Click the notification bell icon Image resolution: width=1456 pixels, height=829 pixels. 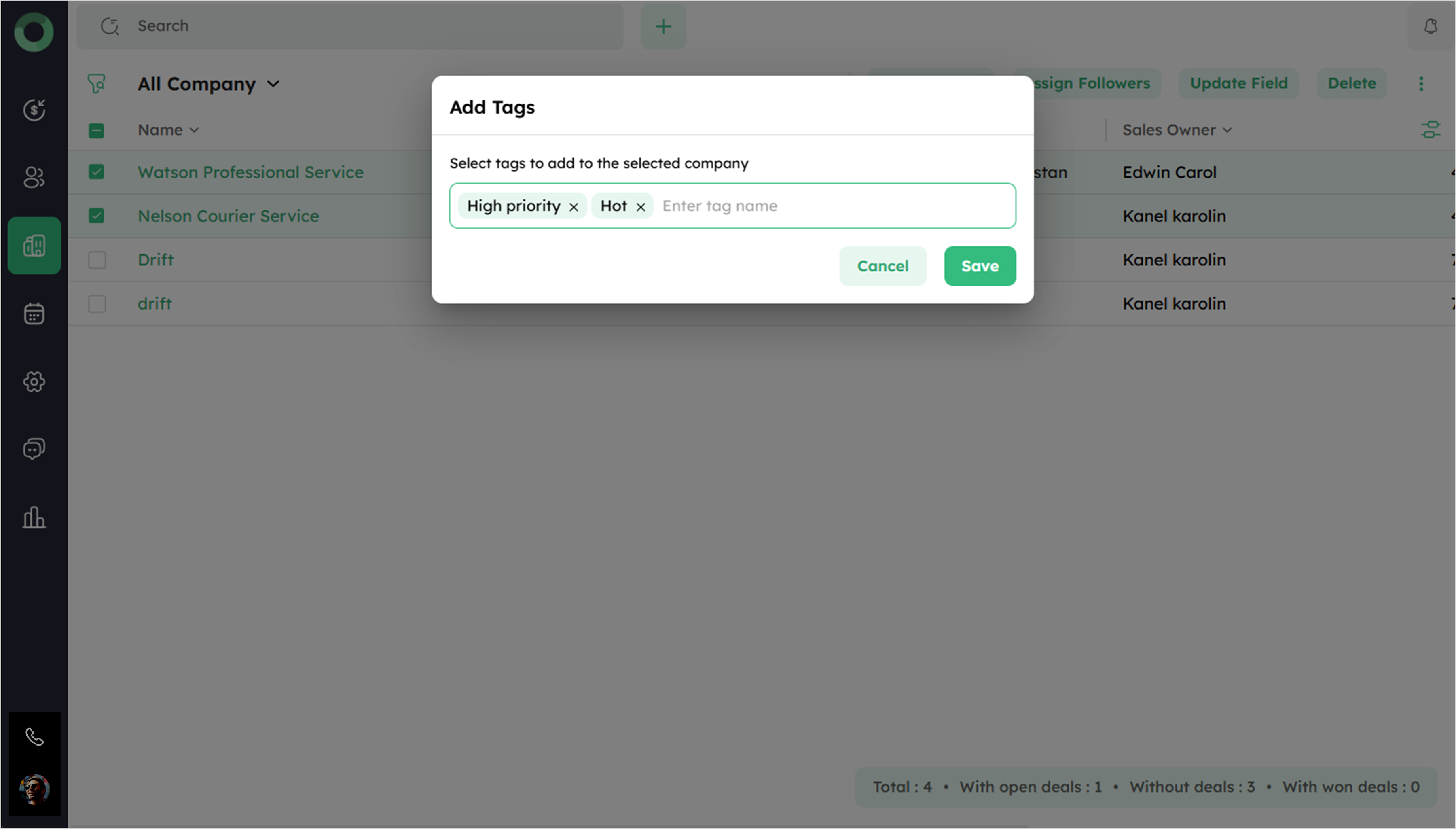tap(1431, 26)
